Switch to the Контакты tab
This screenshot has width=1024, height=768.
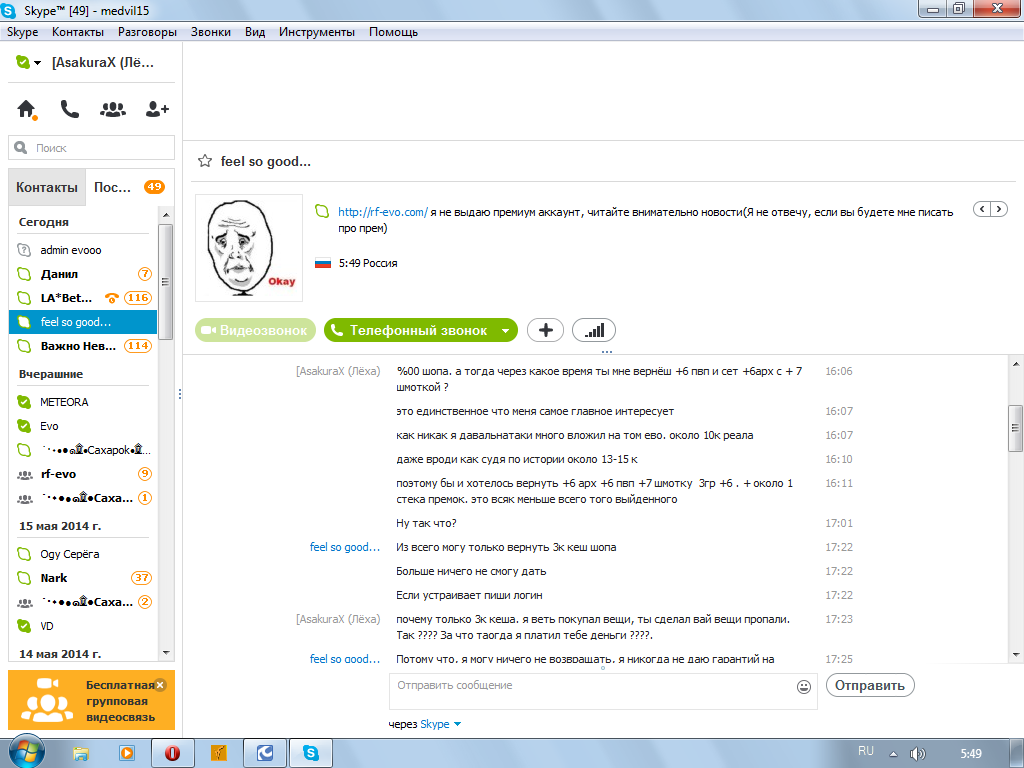pyautogui.click(x=47, y=187)
